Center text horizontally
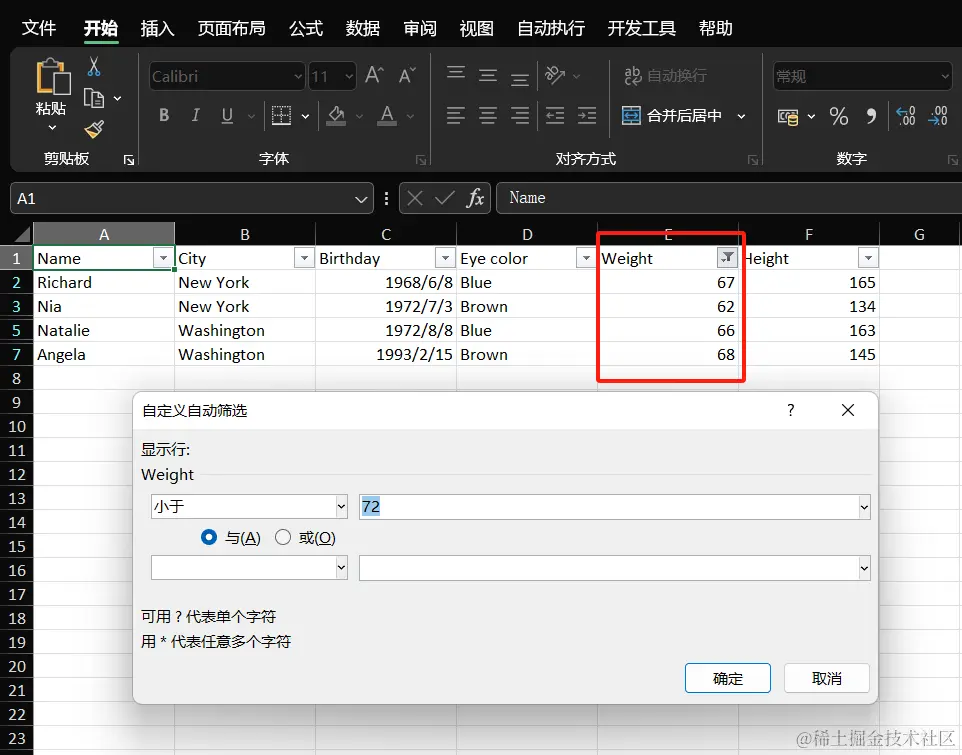962x755 pixels. click(488, 115)
